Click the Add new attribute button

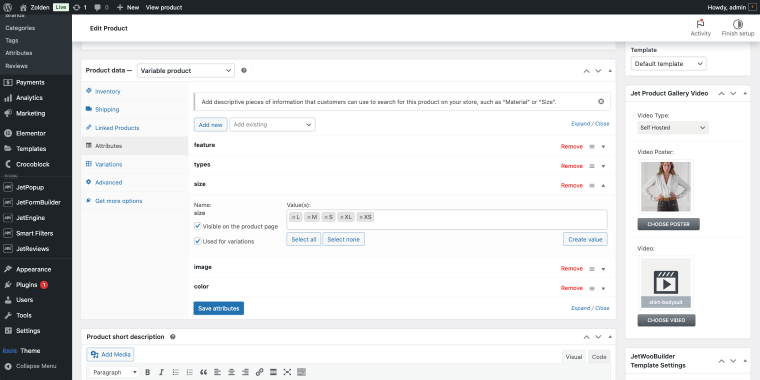pyautogui.click(x=210, y=125)
